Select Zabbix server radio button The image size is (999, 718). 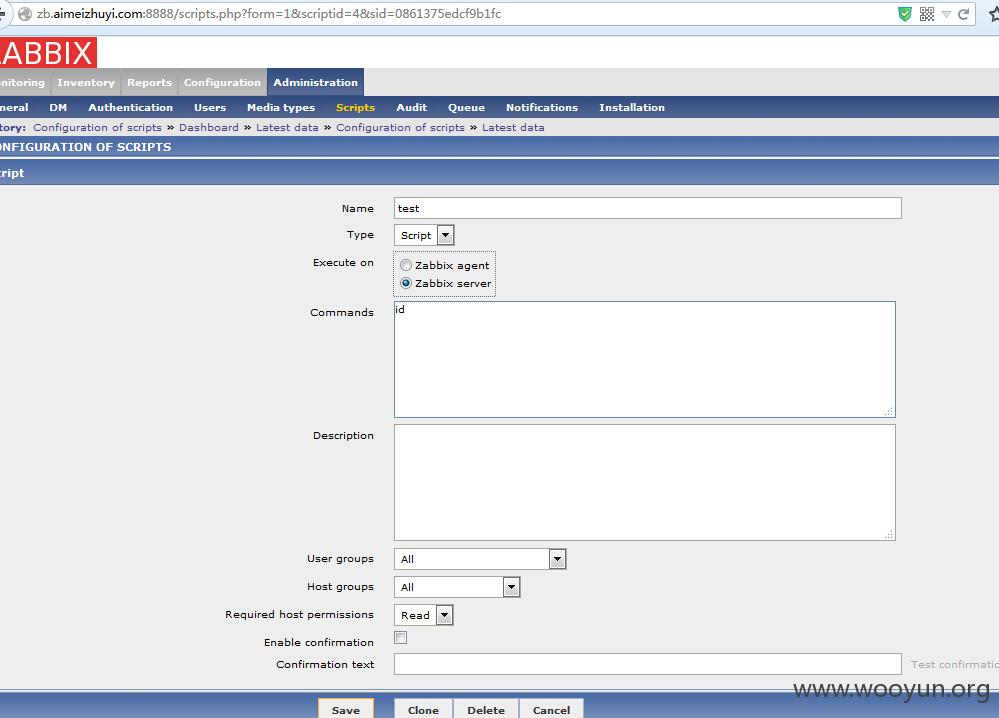coord(406,283)
